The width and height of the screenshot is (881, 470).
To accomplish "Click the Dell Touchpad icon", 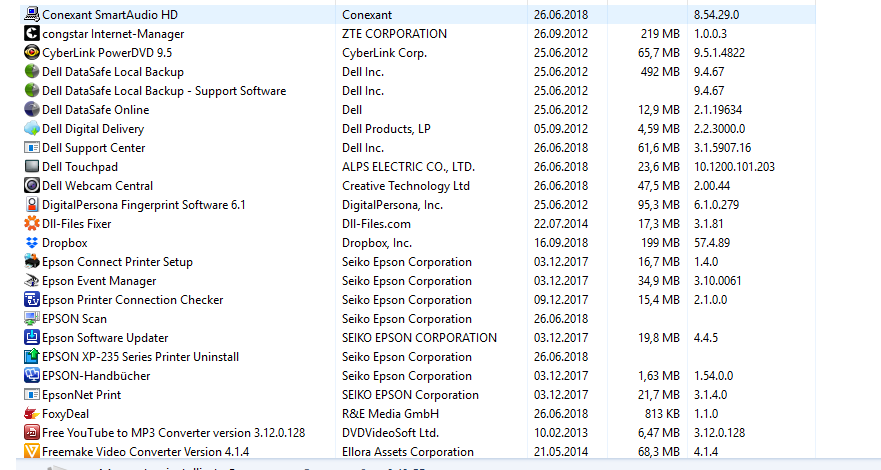I will pos(32,167).
